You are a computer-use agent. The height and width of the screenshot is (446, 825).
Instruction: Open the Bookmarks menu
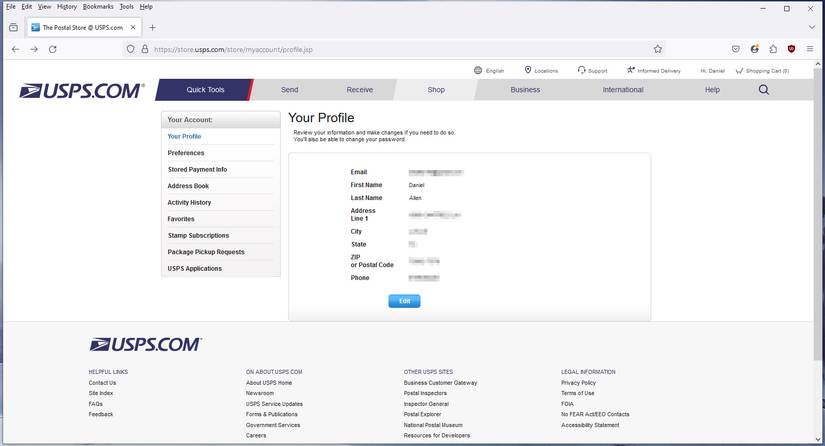click(x=98, y=7)
